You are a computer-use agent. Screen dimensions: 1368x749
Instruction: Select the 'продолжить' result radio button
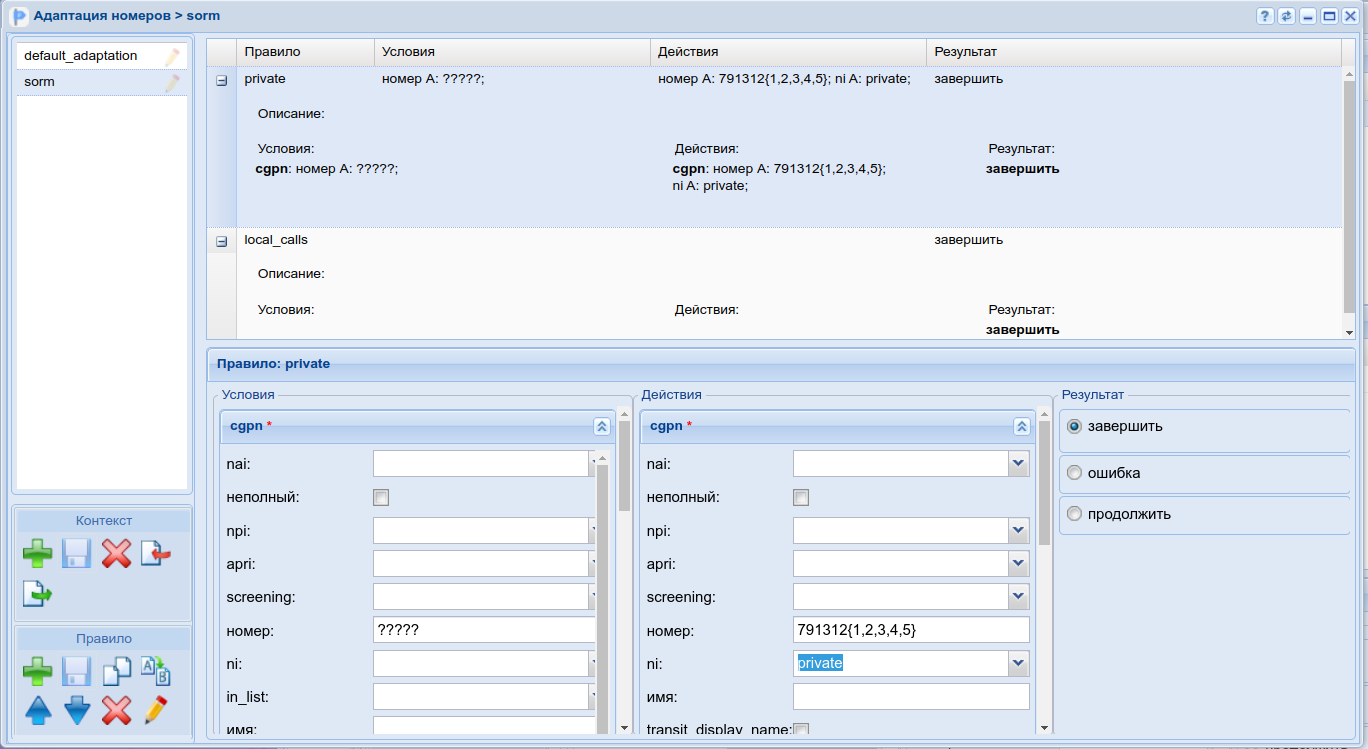coord(1075,514)
